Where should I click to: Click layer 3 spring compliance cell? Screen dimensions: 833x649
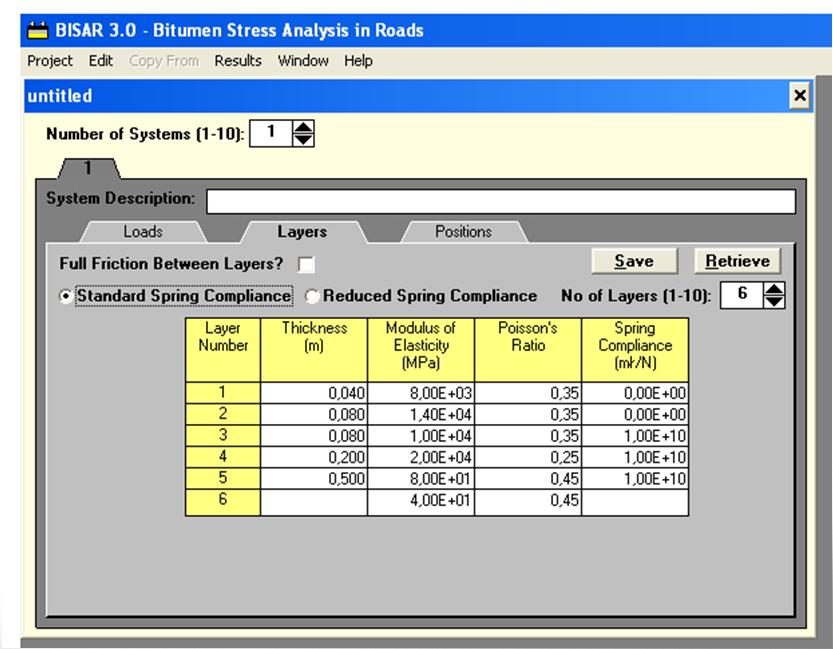click(635, 436)
